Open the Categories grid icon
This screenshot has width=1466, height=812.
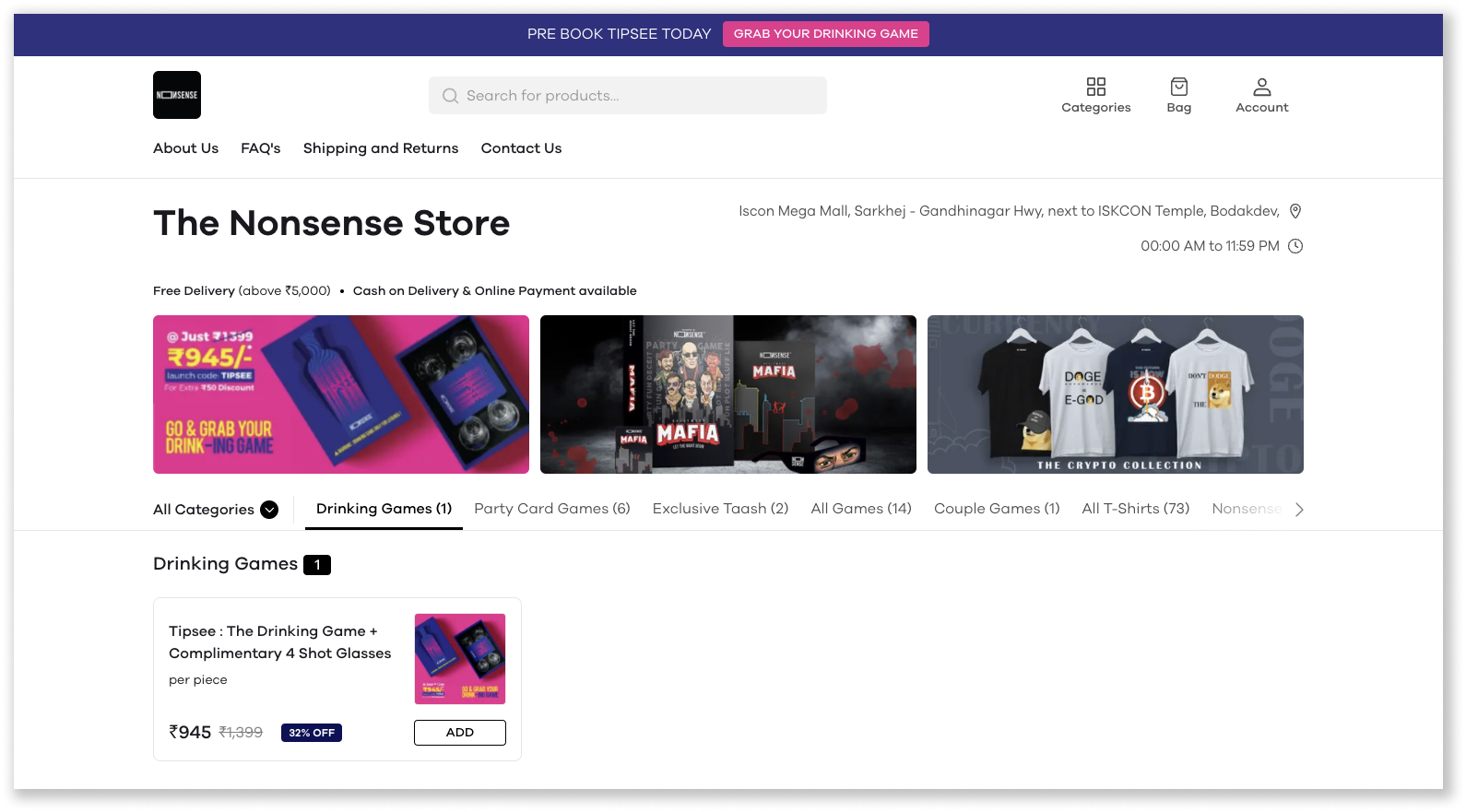click(1095, 87)
